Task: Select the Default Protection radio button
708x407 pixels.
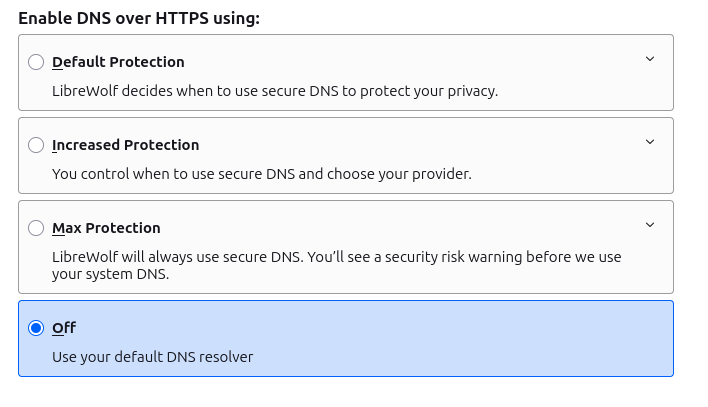Action: coord(36,62)
